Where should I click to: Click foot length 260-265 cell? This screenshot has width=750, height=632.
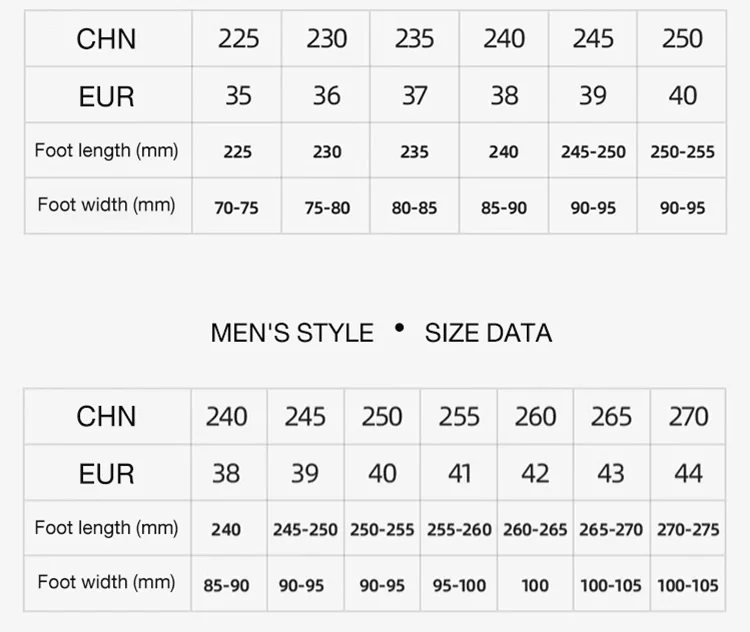coord(535,530)
